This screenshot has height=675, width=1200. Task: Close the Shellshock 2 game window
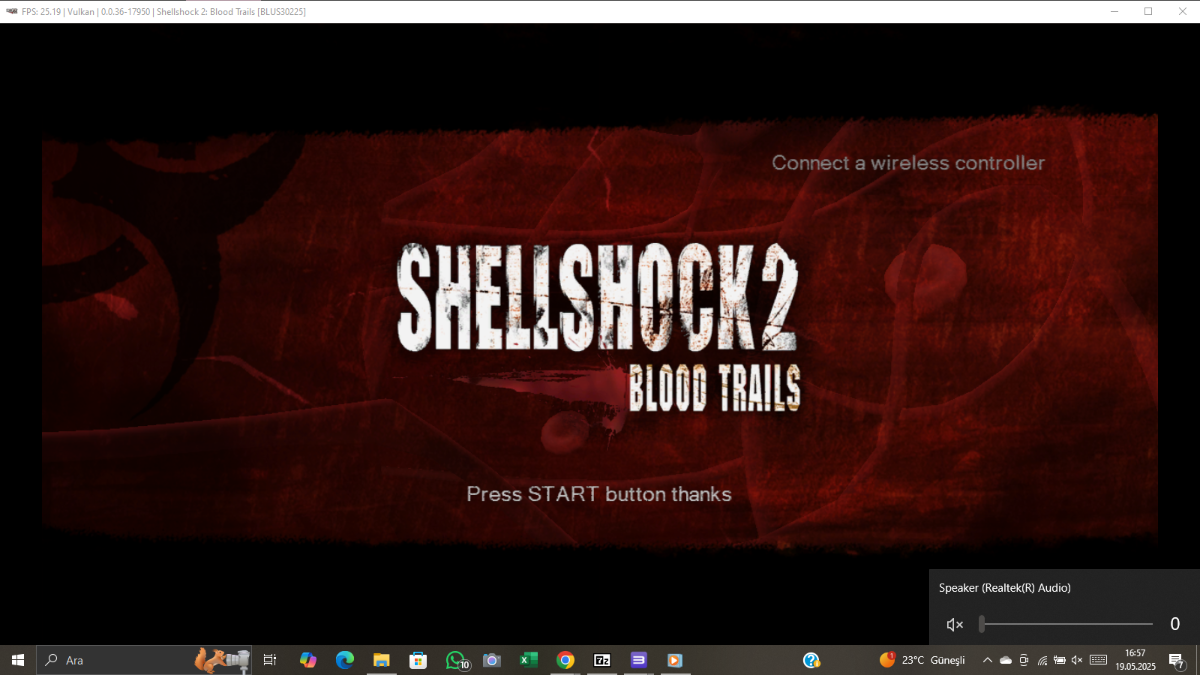[1181, 11]
